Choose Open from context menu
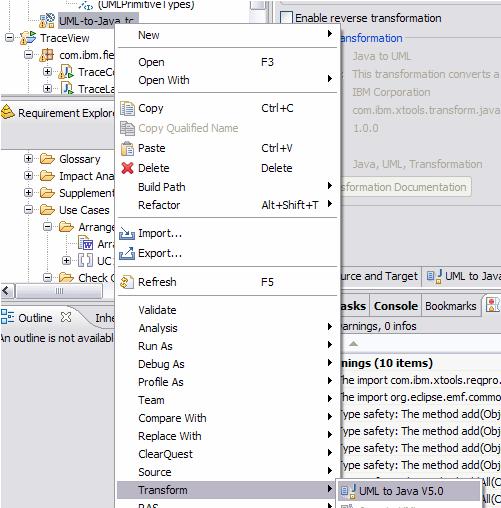 coord(227,62)
